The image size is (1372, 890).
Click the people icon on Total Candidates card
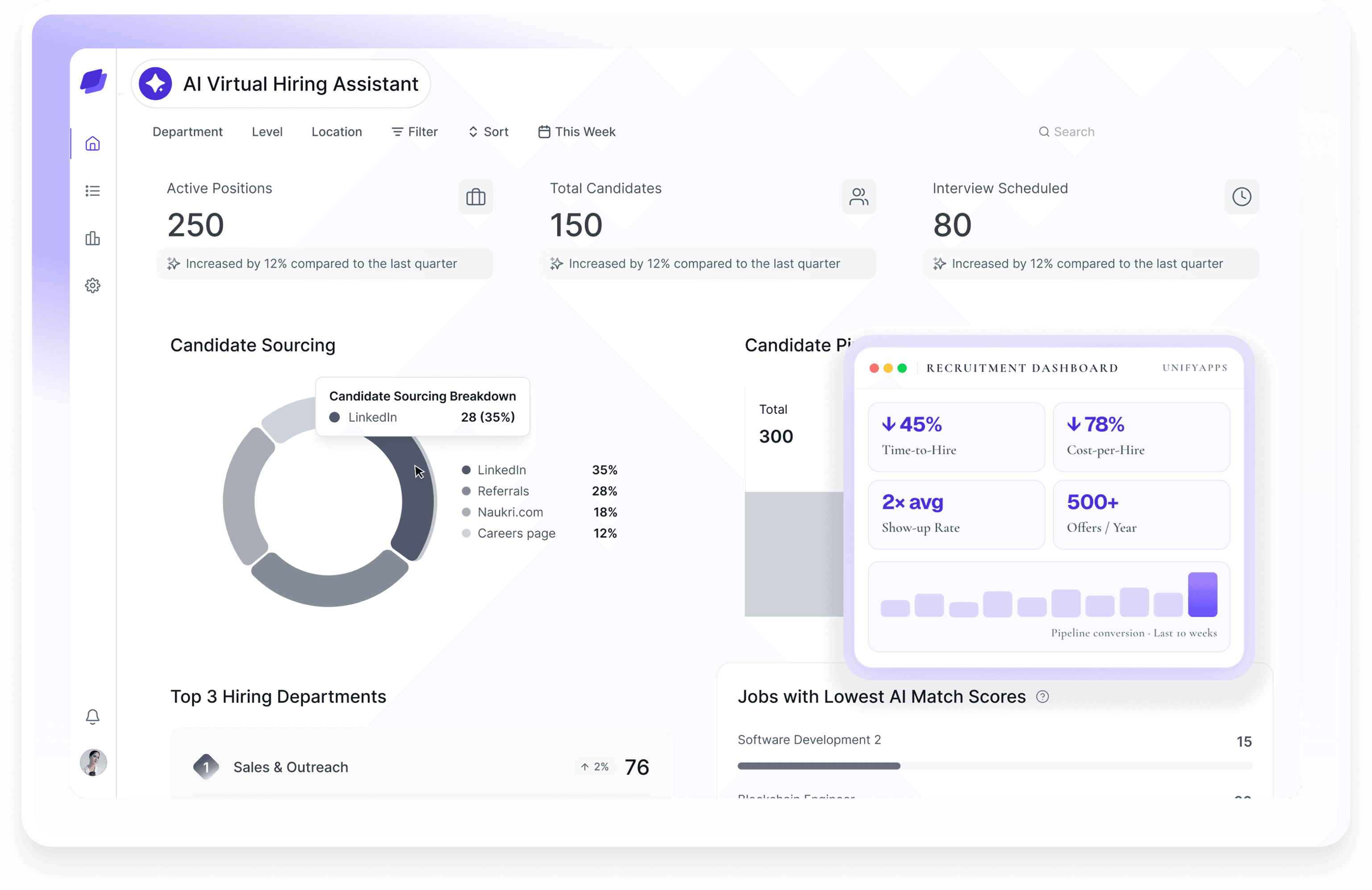pyautogui.click(x=859, y=197)
